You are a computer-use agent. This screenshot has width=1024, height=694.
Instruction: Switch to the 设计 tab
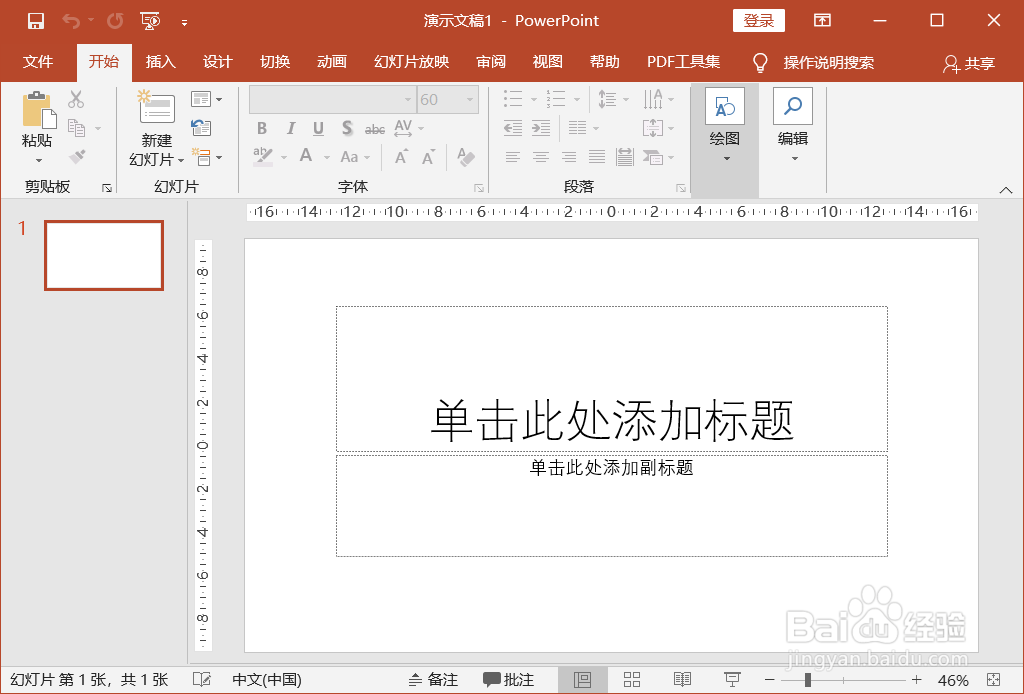(x=217, y=62)
